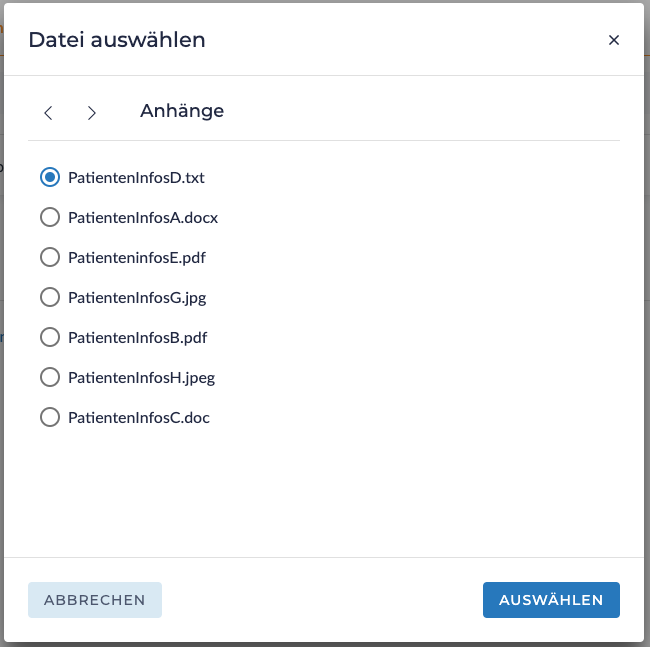Click the Anhänge folder heading
The width and height of the screenshot is (650, 647).
click(x=182, y=111)
